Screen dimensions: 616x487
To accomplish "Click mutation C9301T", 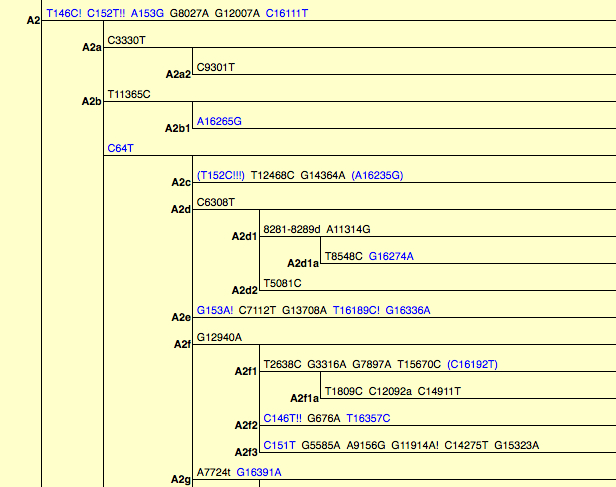I will click(216, 68).
